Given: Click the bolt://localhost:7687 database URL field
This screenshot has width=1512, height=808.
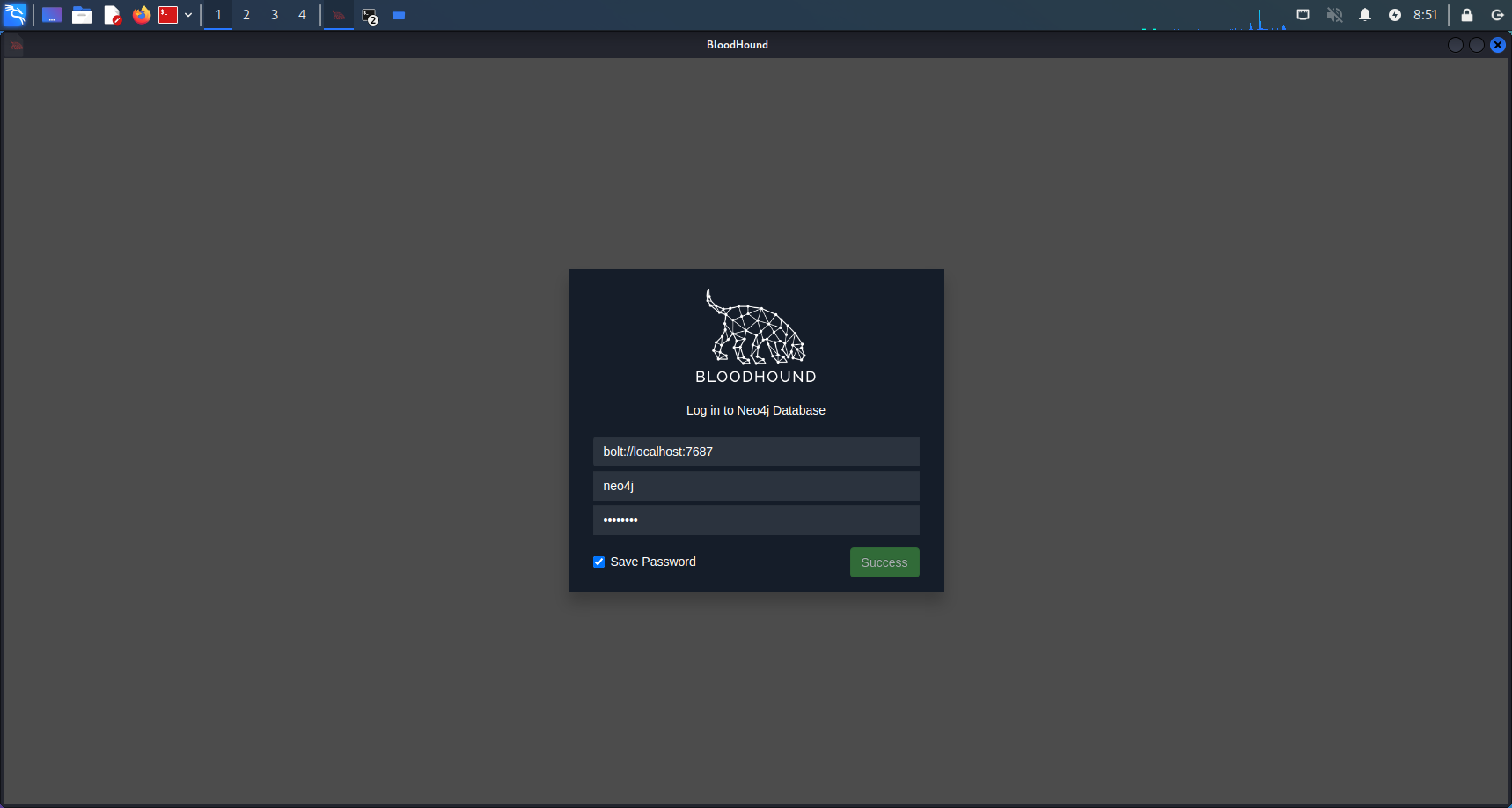Looking at the screenshot, I should click(756, 452).
